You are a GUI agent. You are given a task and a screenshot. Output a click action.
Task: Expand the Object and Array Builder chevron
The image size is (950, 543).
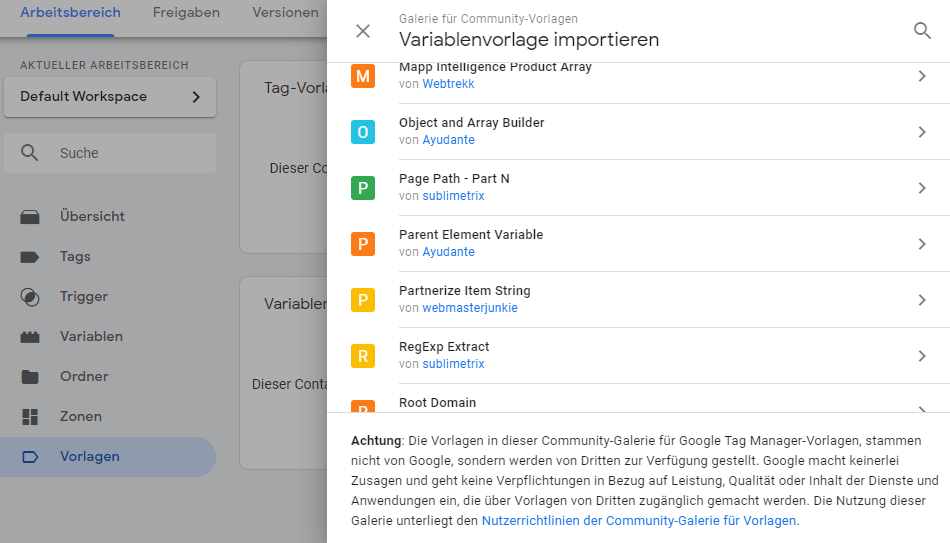[922, 132]
